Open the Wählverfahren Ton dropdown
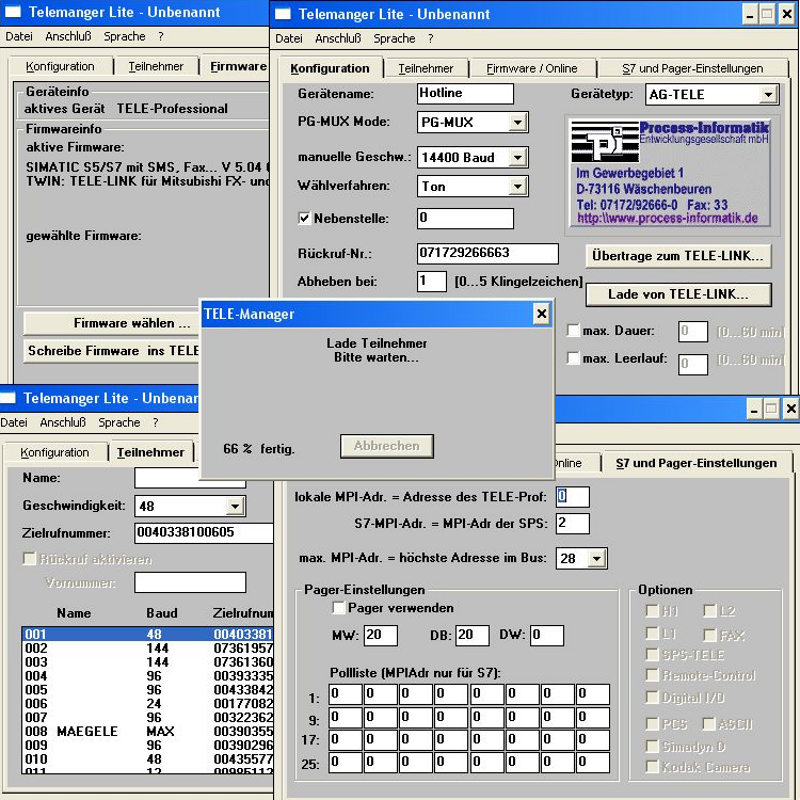The width and height of the screenshot is (800, 800). [x=517, y=186]
